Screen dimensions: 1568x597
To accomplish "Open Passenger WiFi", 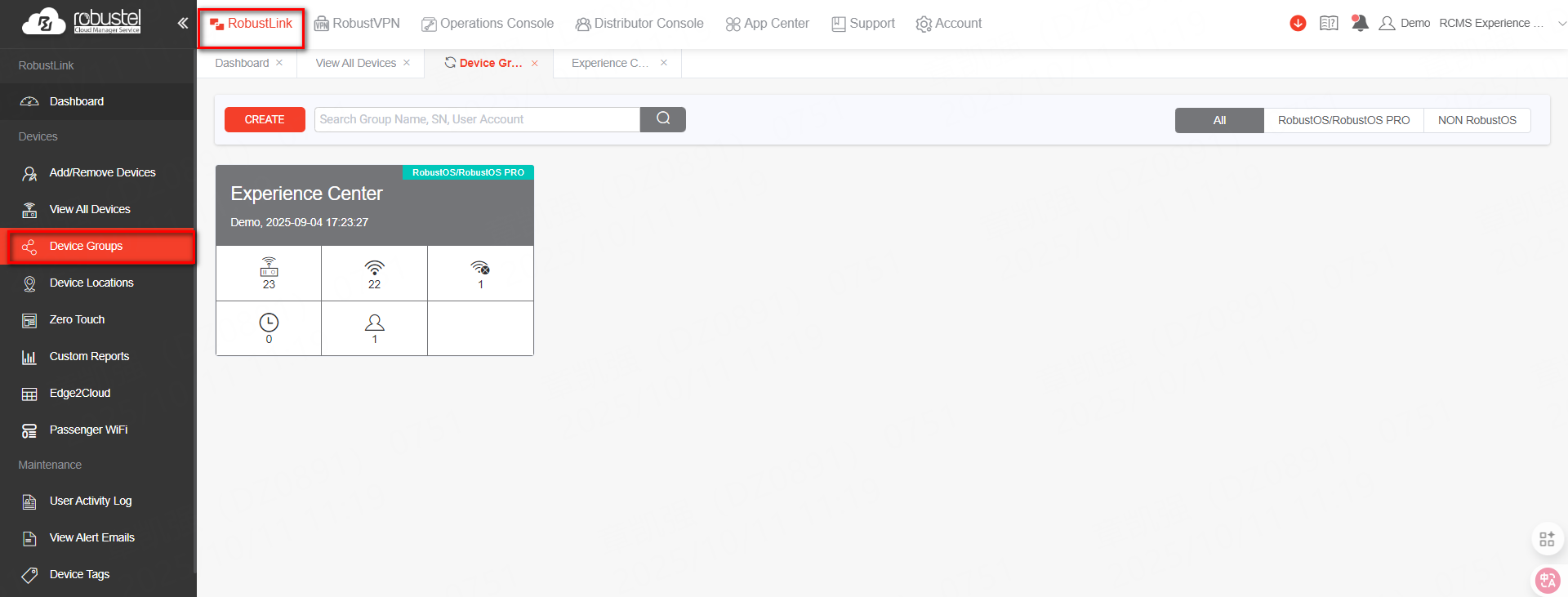I will coord(97,430).
